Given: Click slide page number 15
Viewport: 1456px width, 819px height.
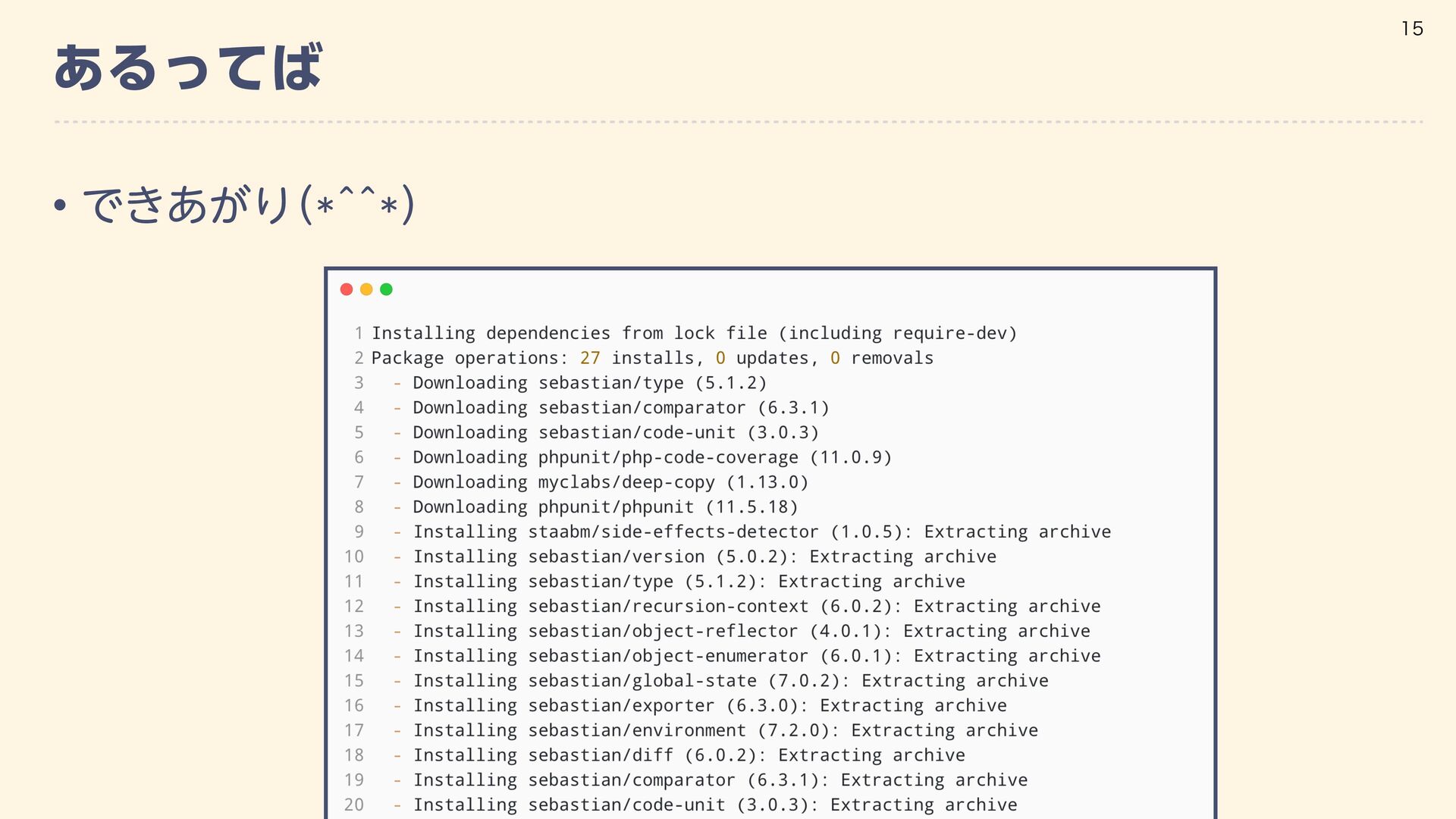Looking at the screenshot, I should pos(1412,29).
